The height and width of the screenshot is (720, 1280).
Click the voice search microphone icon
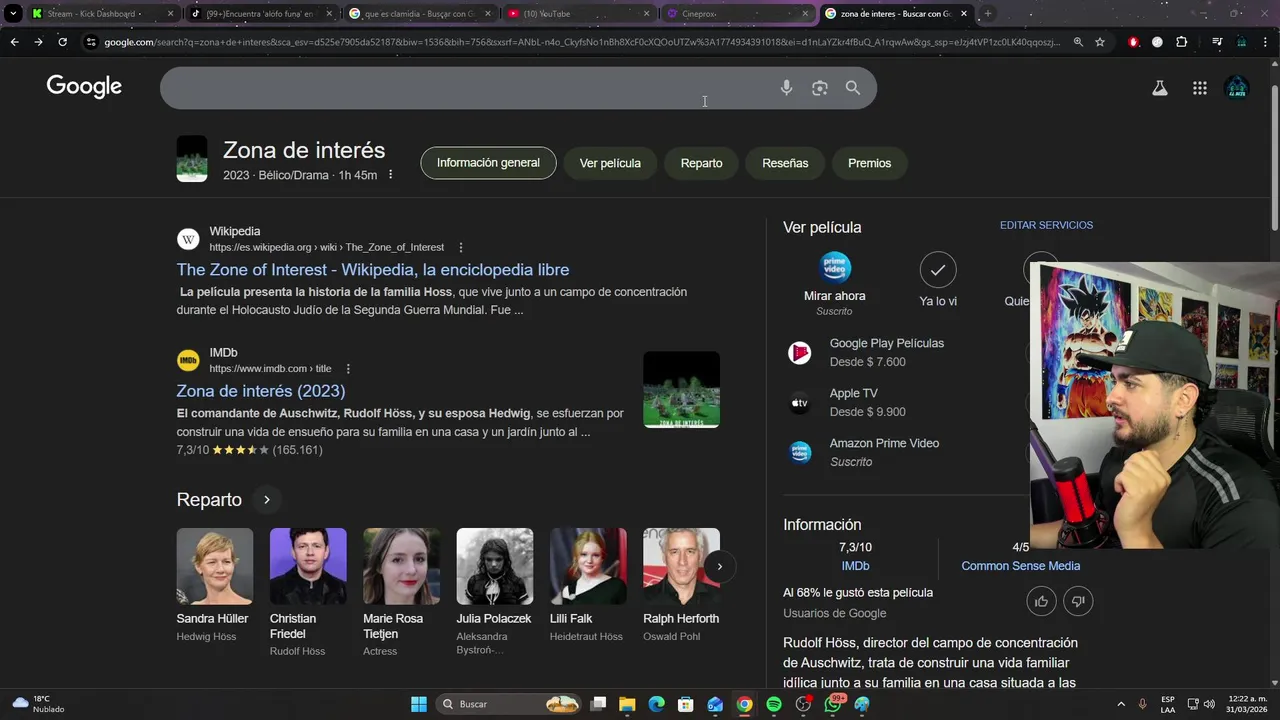click(x=786, y=88)
